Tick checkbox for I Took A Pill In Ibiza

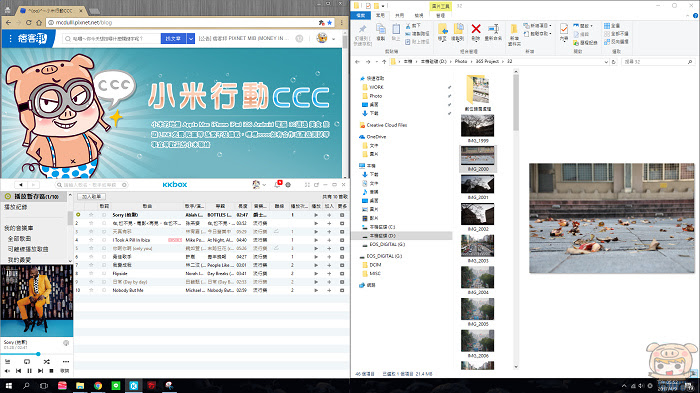pyautogui.click(x=104, y=240)
